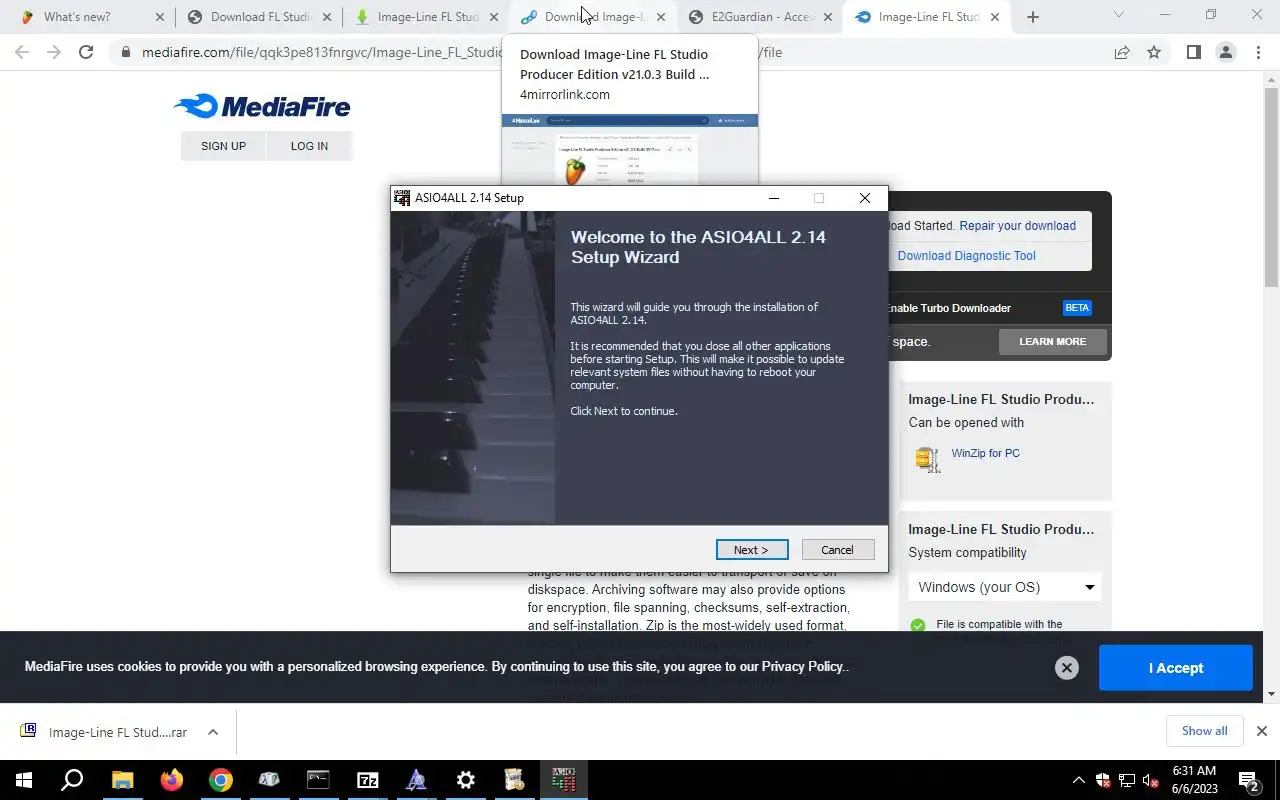Close the downloads bar
This screenshot has height=800, width=1280.
1261,731
